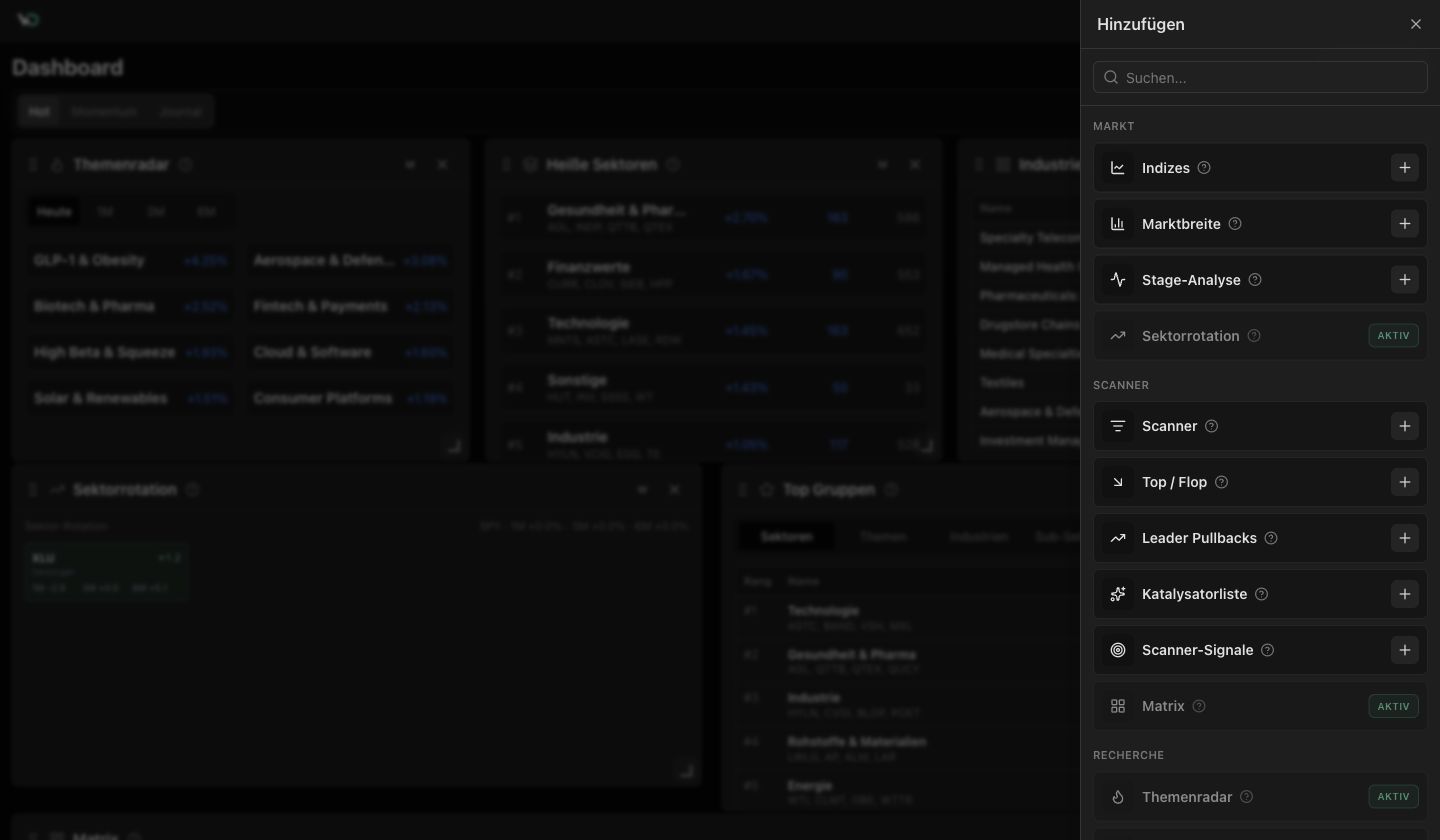Select the Indizes label
Image resolution: width=1440 pixels, height=840 pixels.
(1166, 168)
